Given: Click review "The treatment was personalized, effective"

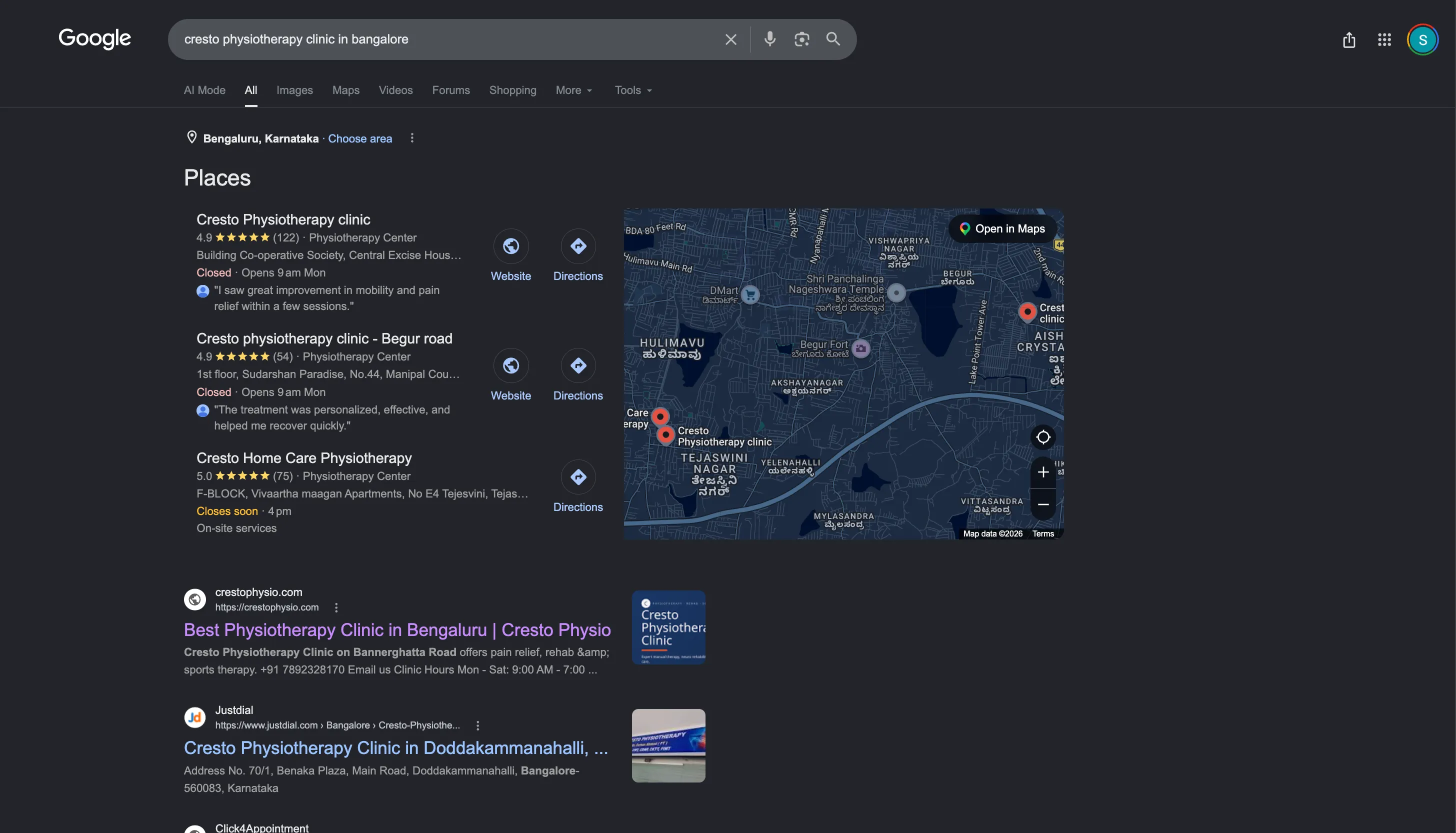Looking at the screenshot, I should (332, 417).
